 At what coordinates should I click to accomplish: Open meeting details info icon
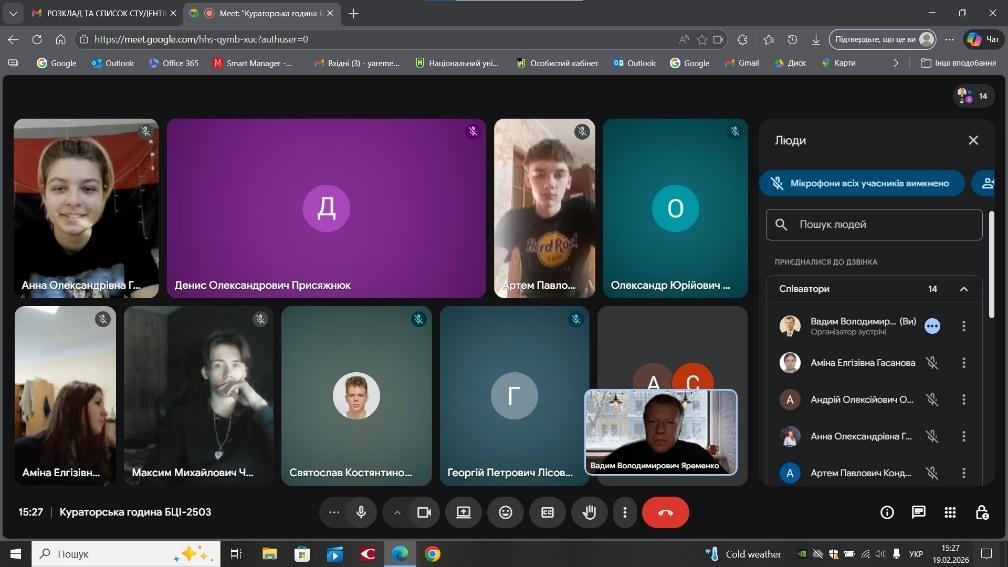point(887,512)
